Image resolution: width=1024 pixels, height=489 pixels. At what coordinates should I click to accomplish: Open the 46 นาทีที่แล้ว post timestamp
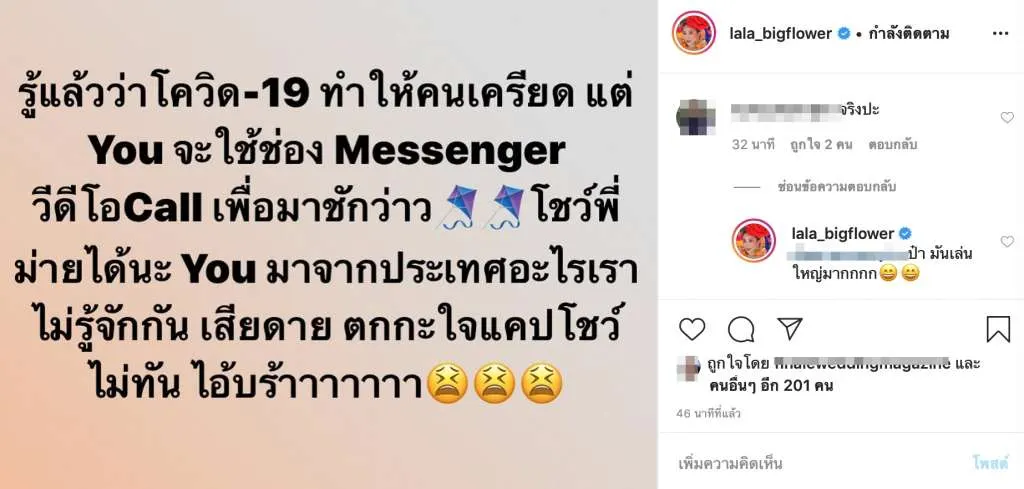coord(708,414)
